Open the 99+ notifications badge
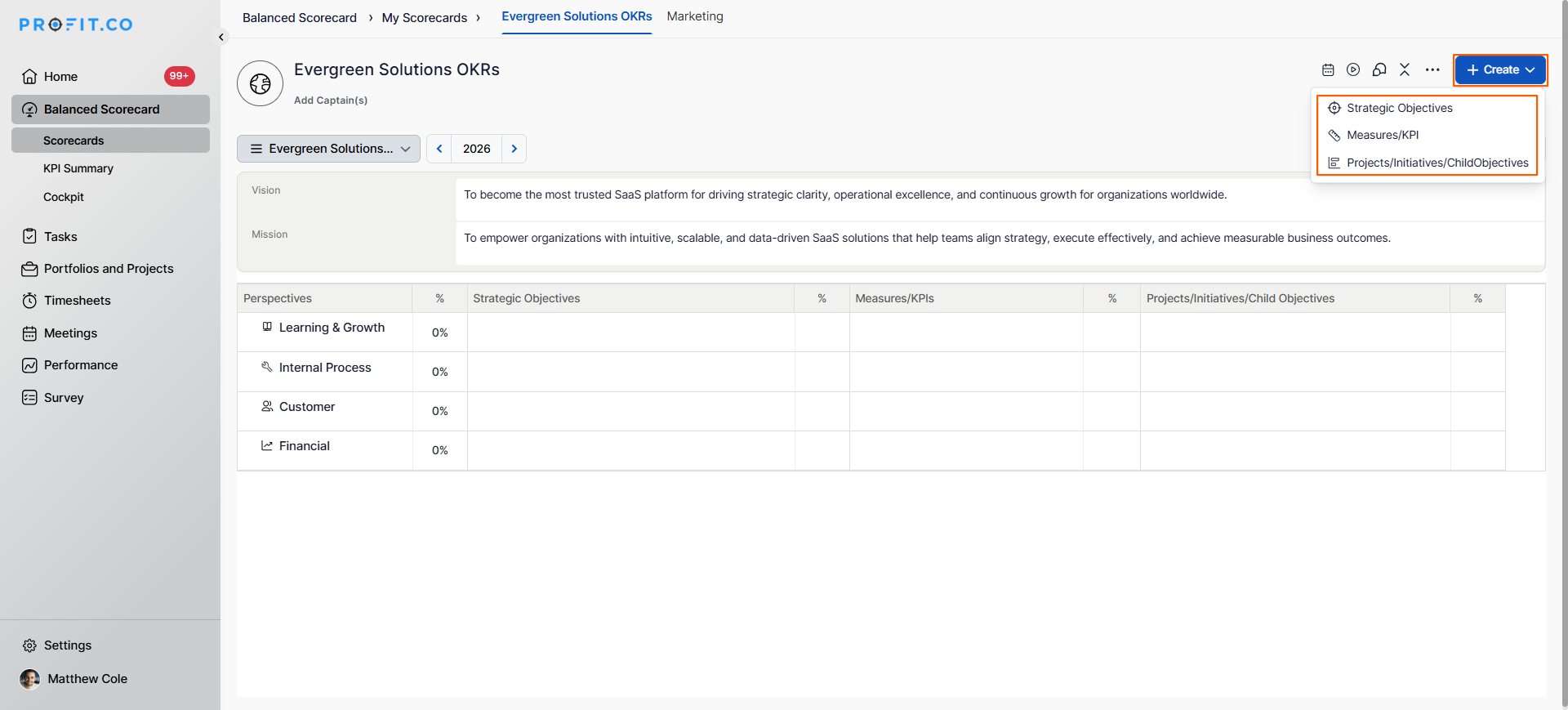 point(179,76)
